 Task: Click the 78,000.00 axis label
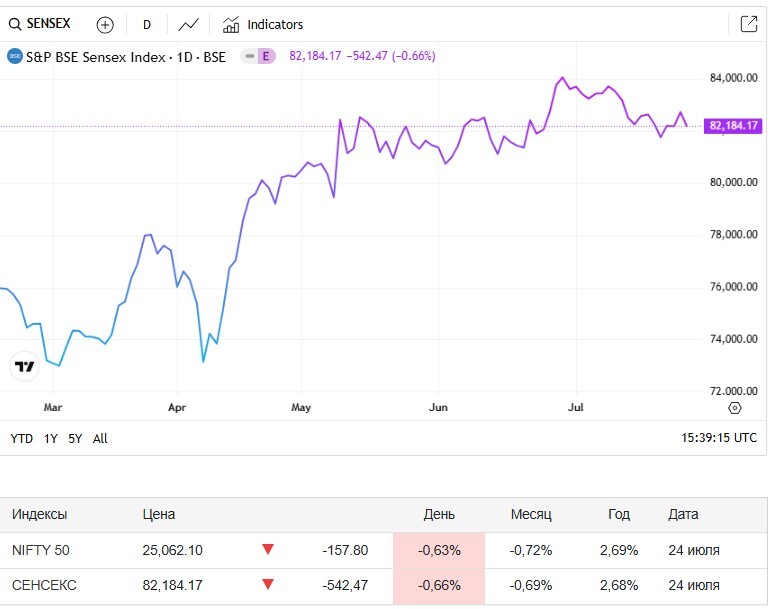click(x=733, y=234)
